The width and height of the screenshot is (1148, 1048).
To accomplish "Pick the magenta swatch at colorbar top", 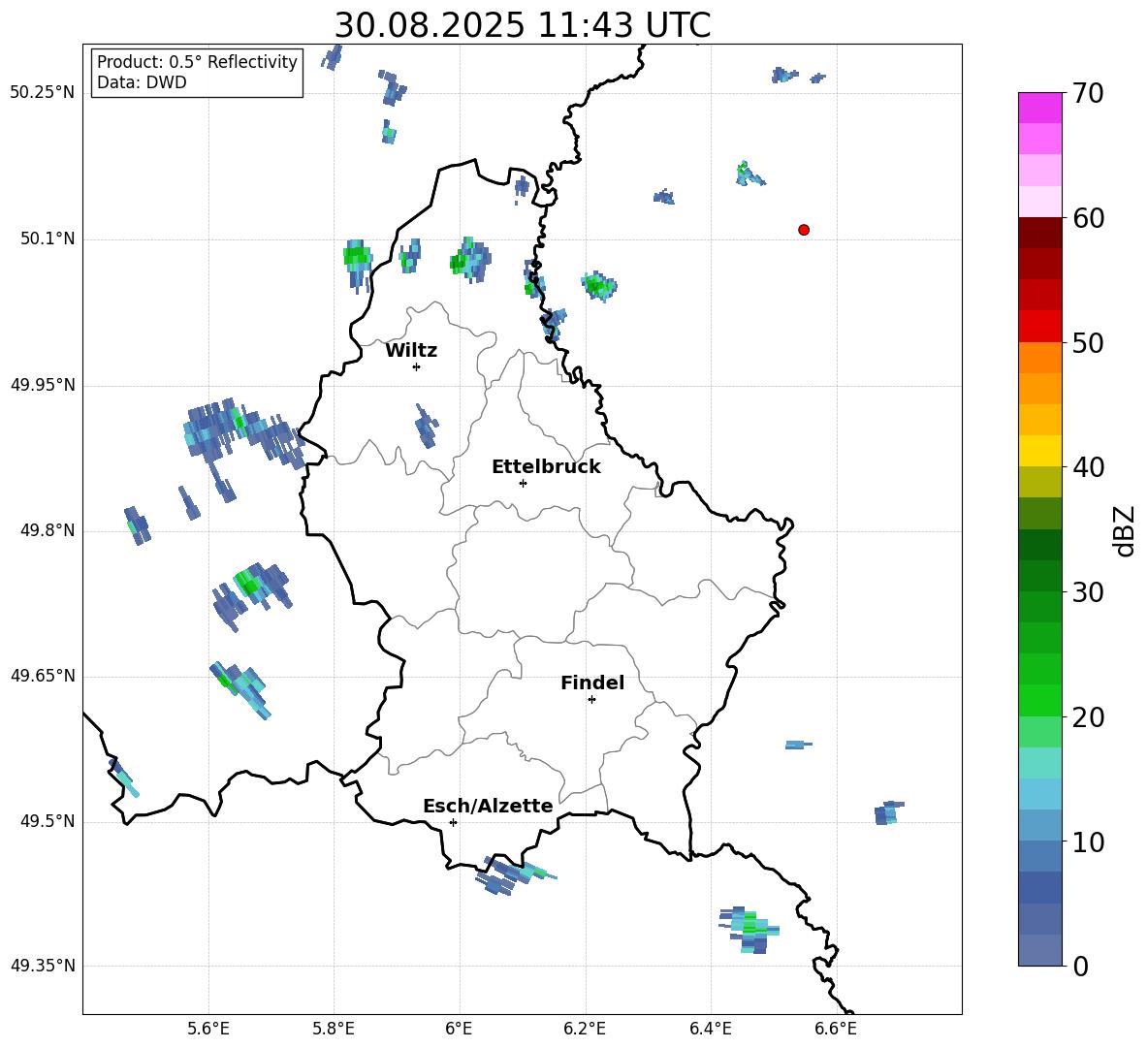I will pos(1039,108).
